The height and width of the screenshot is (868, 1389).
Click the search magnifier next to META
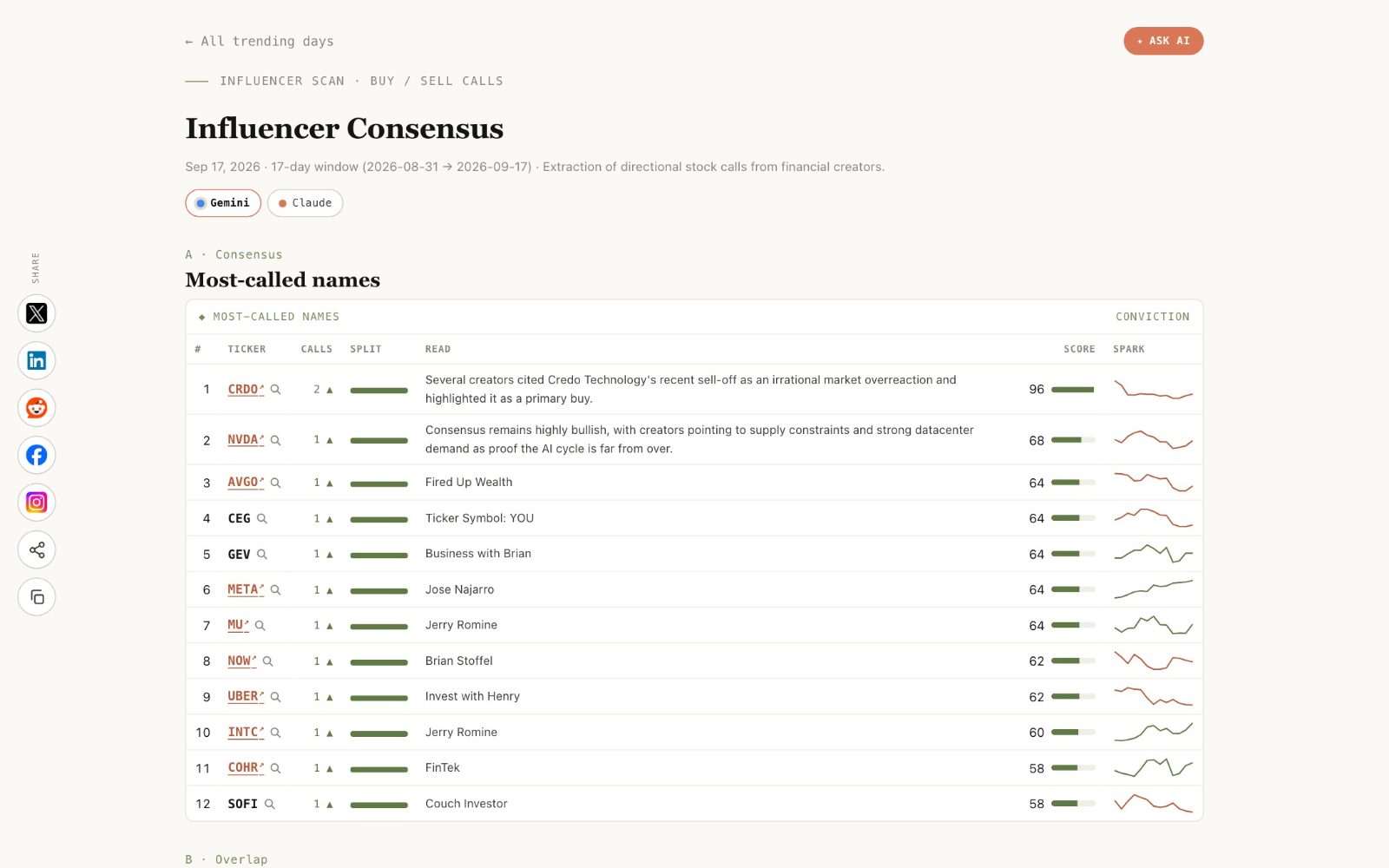tap(275, 589)
